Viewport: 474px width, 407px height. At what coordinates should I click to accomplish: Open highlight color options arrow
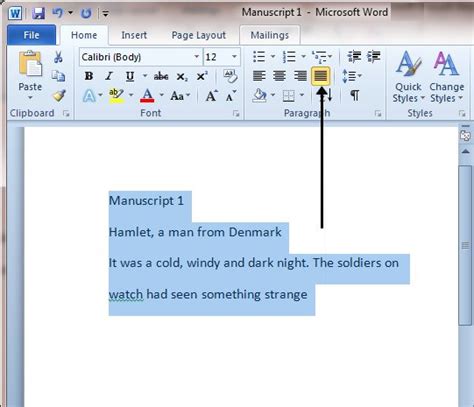pos(131,95)
